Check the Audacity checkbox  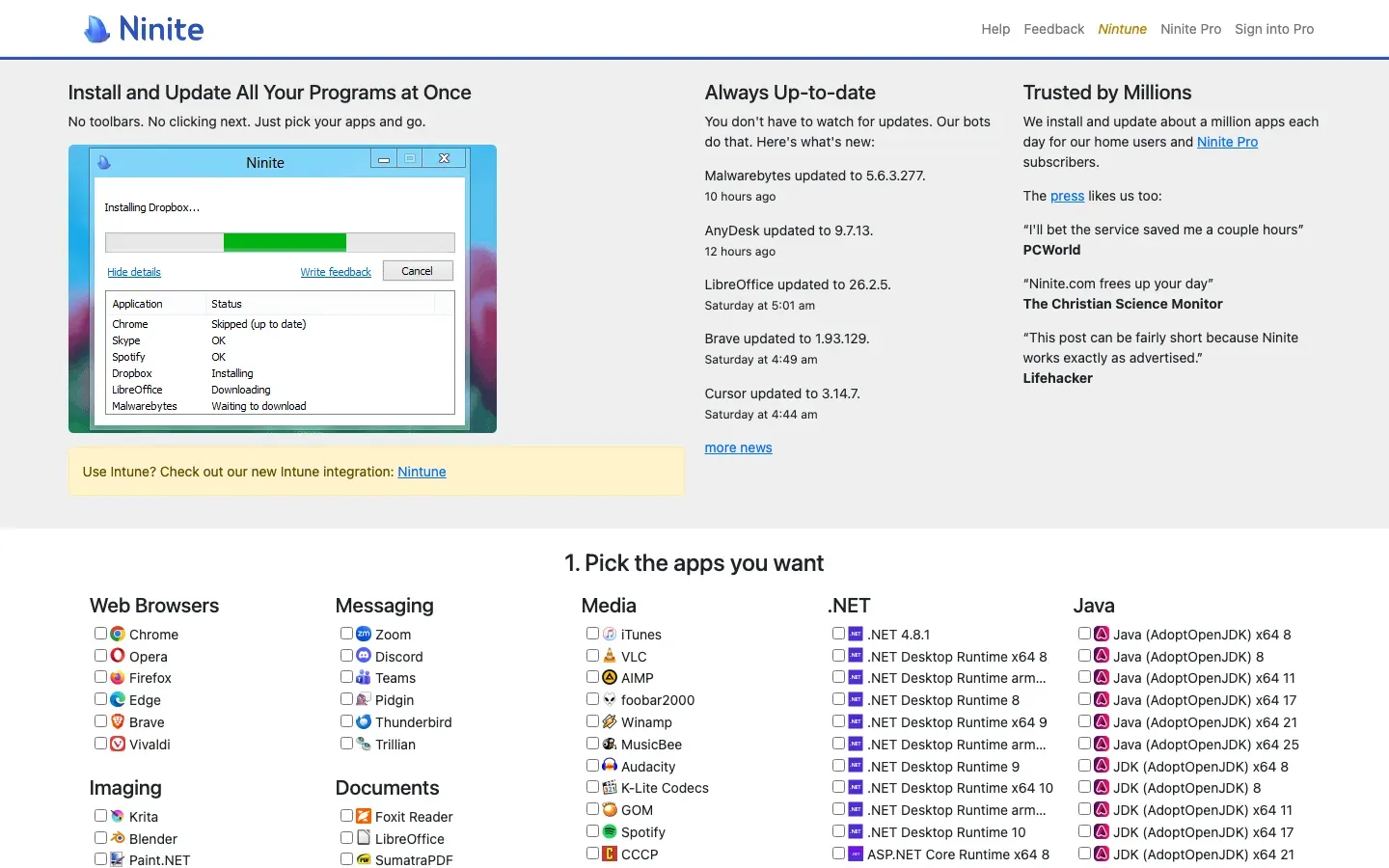point(592,766)
